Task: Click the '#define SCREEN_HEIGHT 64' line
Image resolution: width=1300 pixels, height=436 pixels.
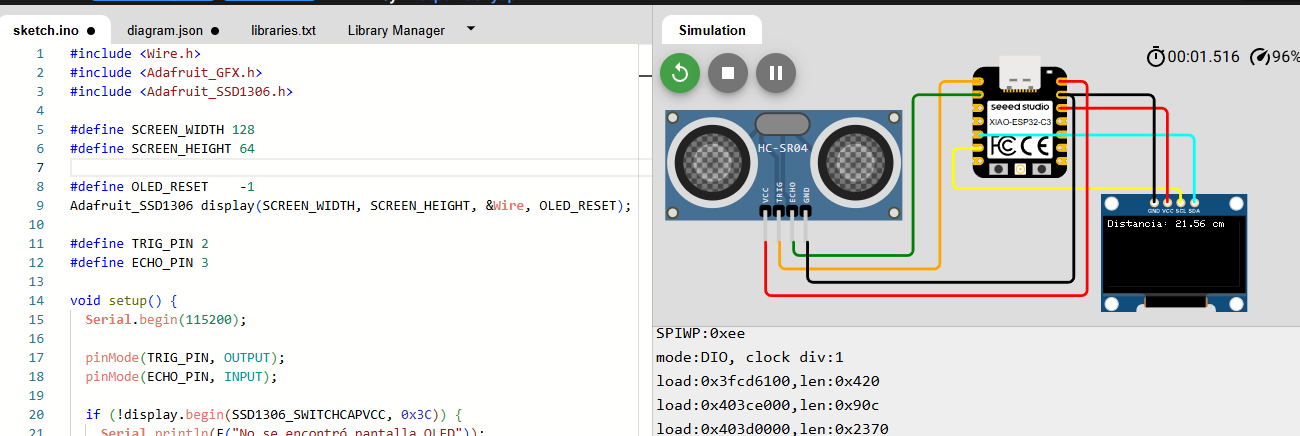Action: click(162, 148)
